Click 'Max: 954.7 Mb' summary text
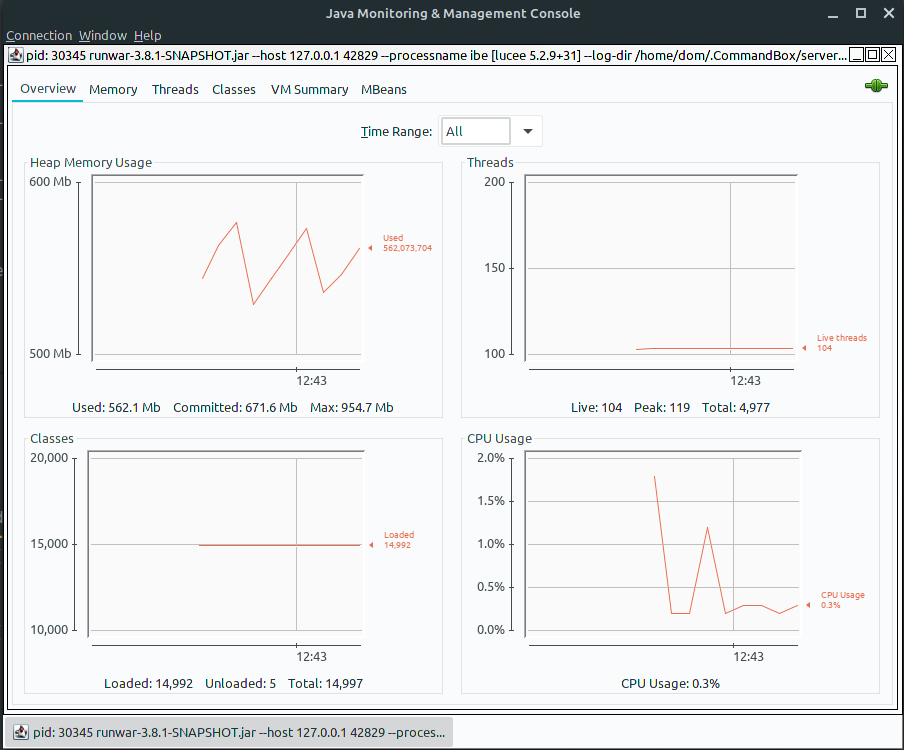Viewport: 904px width, 750px height. coord(352,408)
